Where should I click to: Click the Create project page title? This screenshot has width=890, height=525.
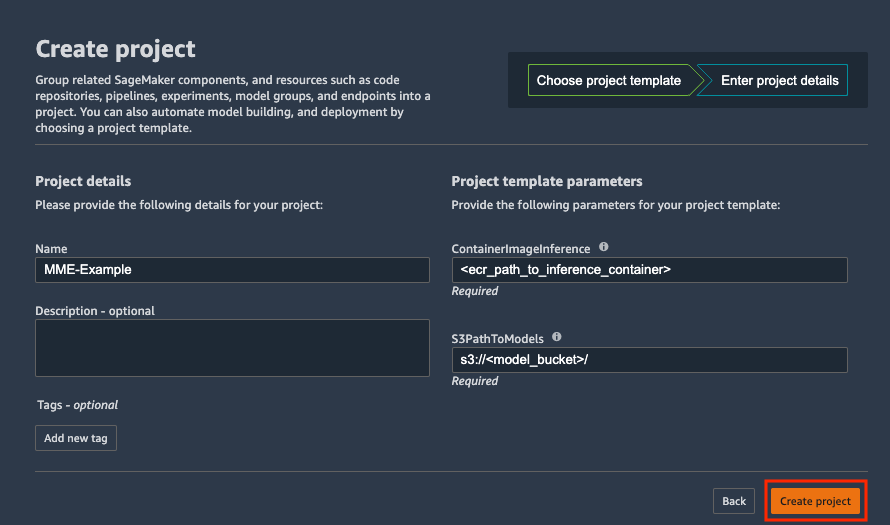pyautogui.click(x=115, y=49)
